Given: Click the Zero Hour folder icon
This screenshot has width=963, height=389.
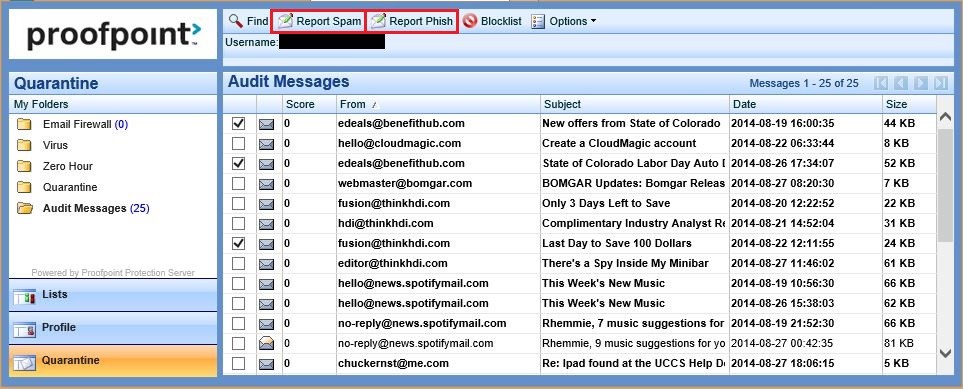Looking at the screenshot, I should tap(24, 166).
